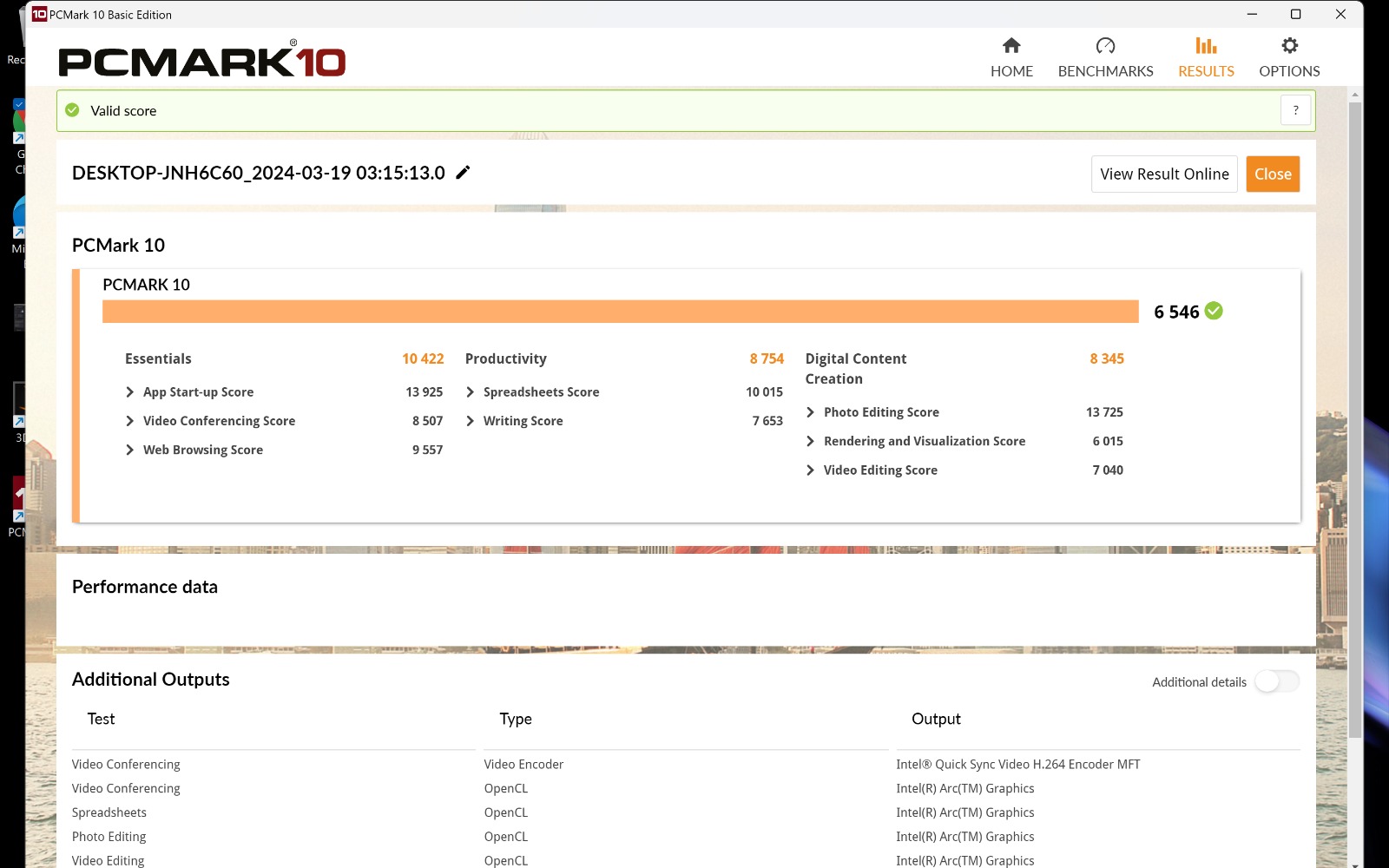Click the question mark help icon
This screenshot has width=1389, height=868.
1295,110
